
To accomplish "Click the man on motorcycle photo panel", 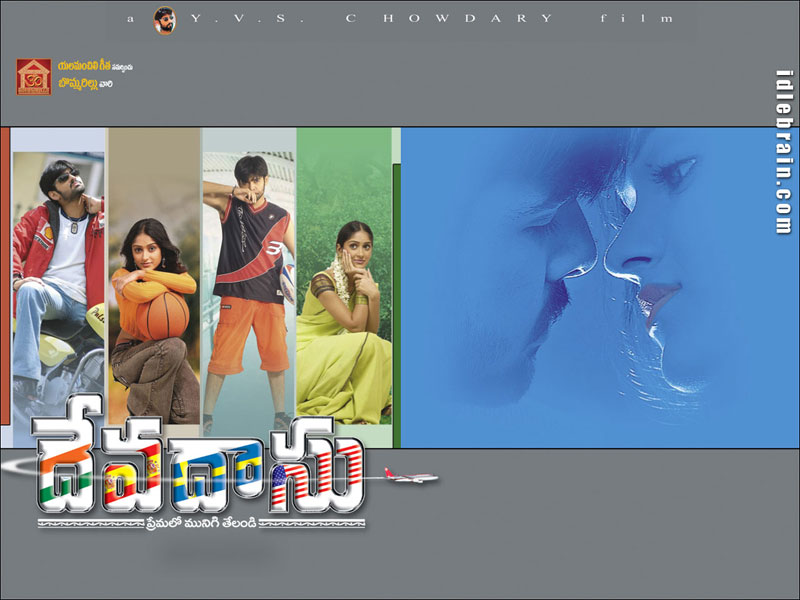I will (58, 286).
